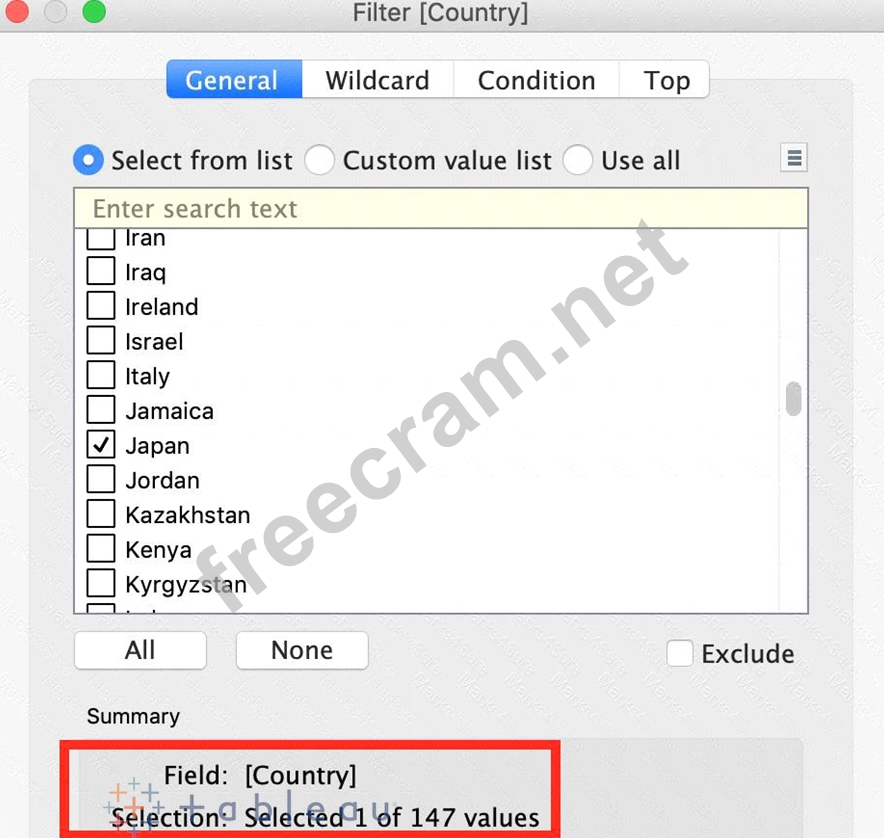This screenshot has width=884, height=838.
Task: Go to the General tab
Action: [x=233, y=80]
